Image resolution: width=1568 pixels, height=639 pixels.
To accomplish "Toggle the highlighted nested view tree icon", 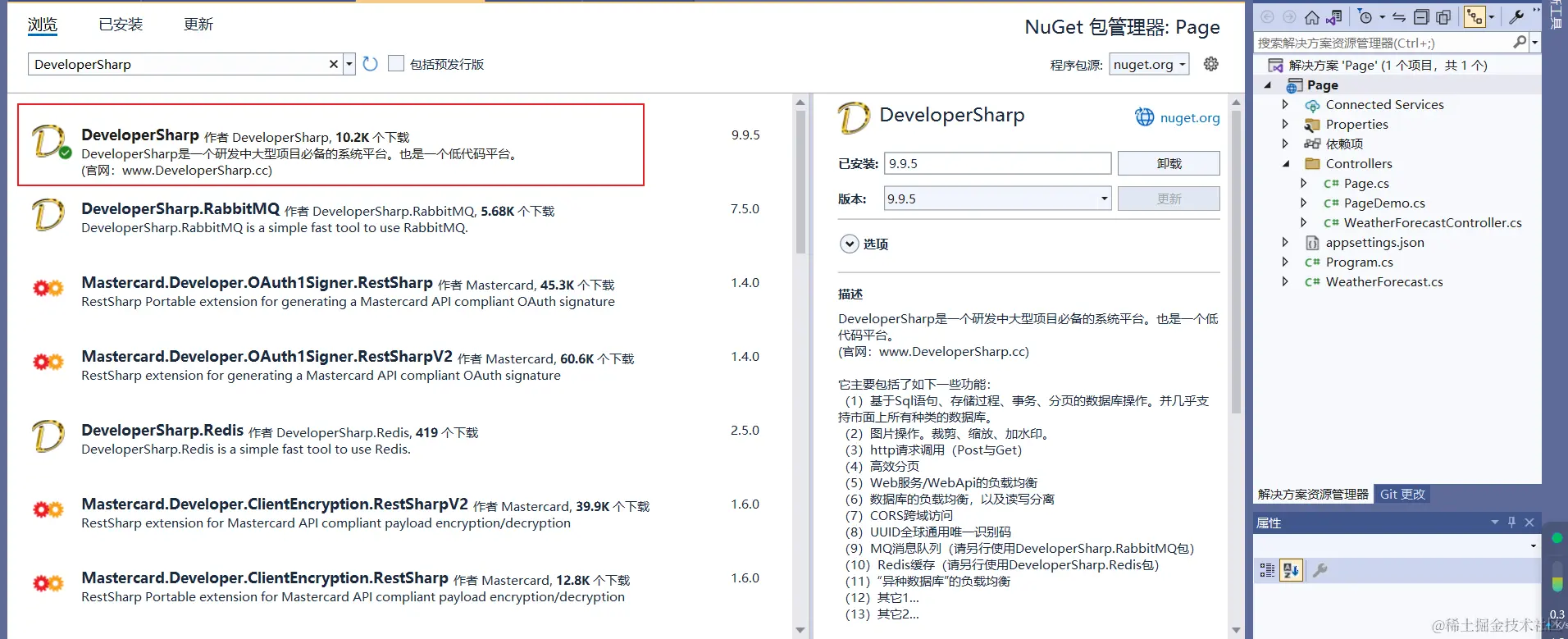I will [x=1475, y=17].
